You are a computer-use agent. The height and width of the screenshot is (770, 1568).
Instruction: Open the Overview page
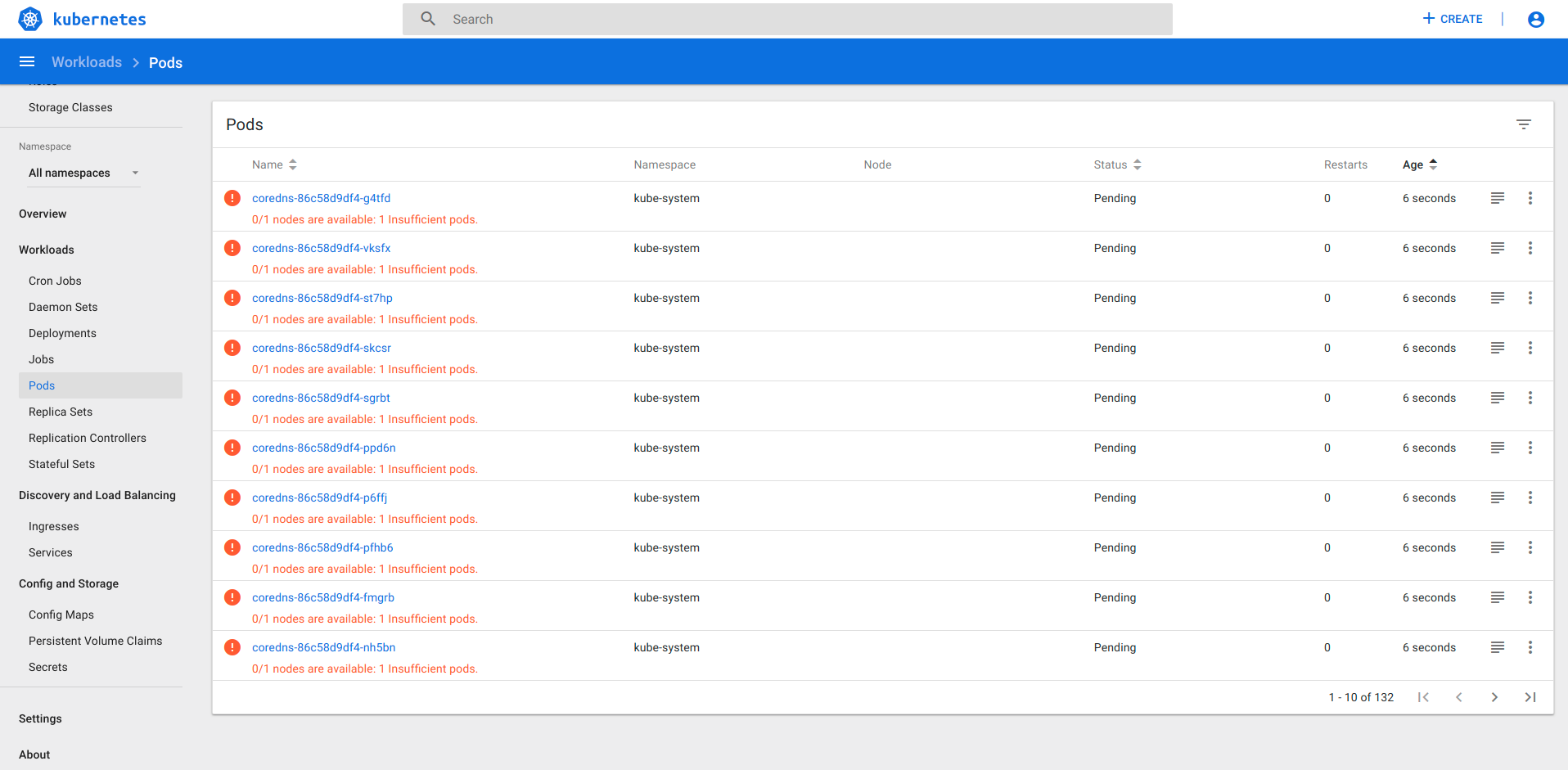pyautogui.click(x=43, y=214)
